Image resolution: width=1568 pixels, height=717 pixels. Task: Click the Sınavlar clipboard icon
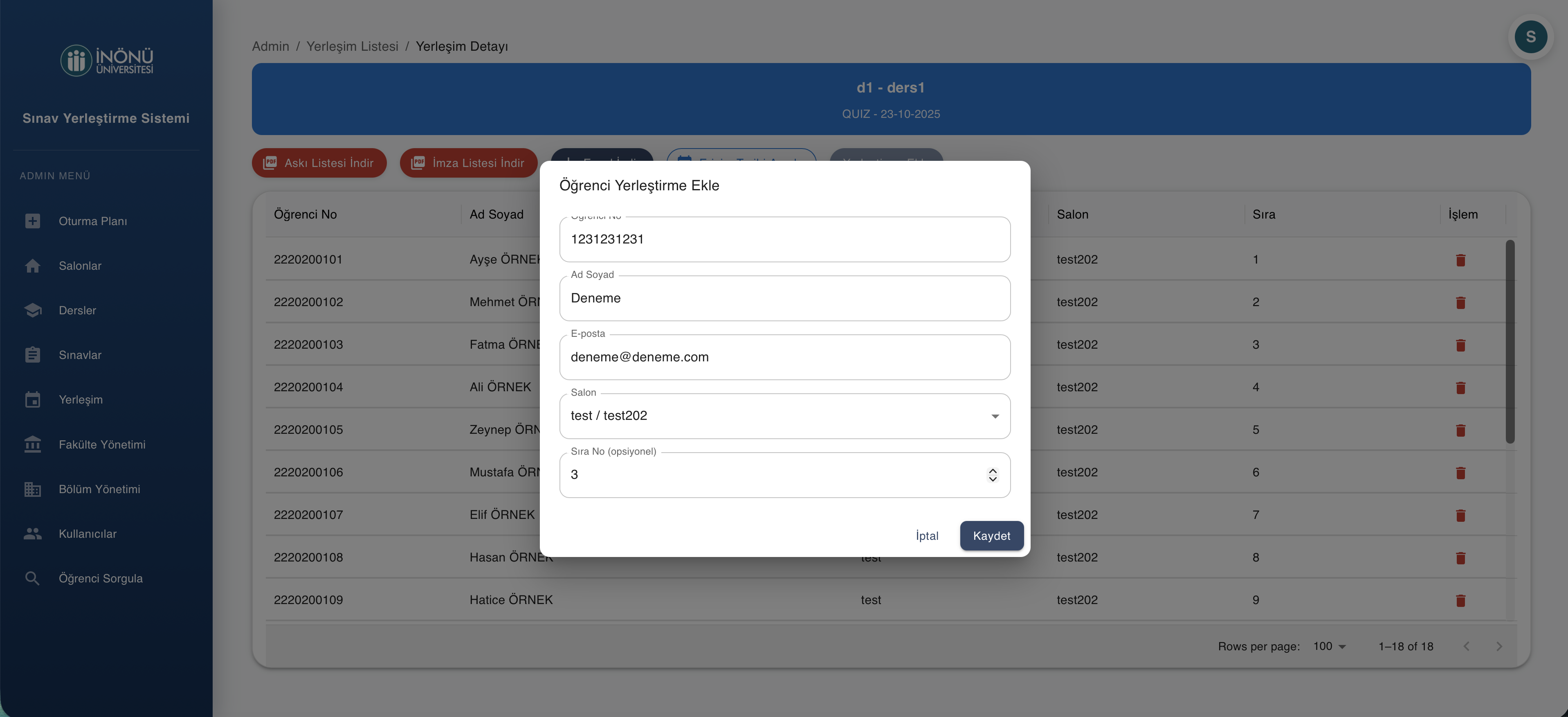pos(32,355)
